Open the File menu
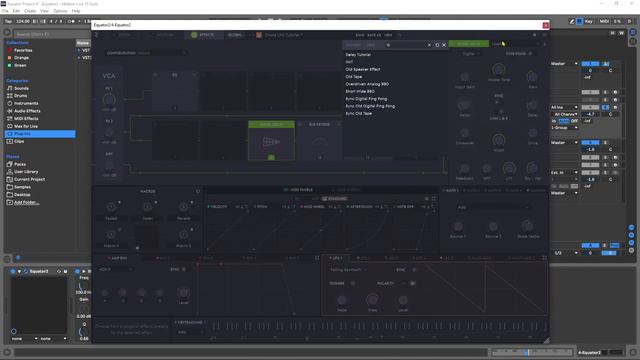This screenshot has width=640, height=360. 5,11
